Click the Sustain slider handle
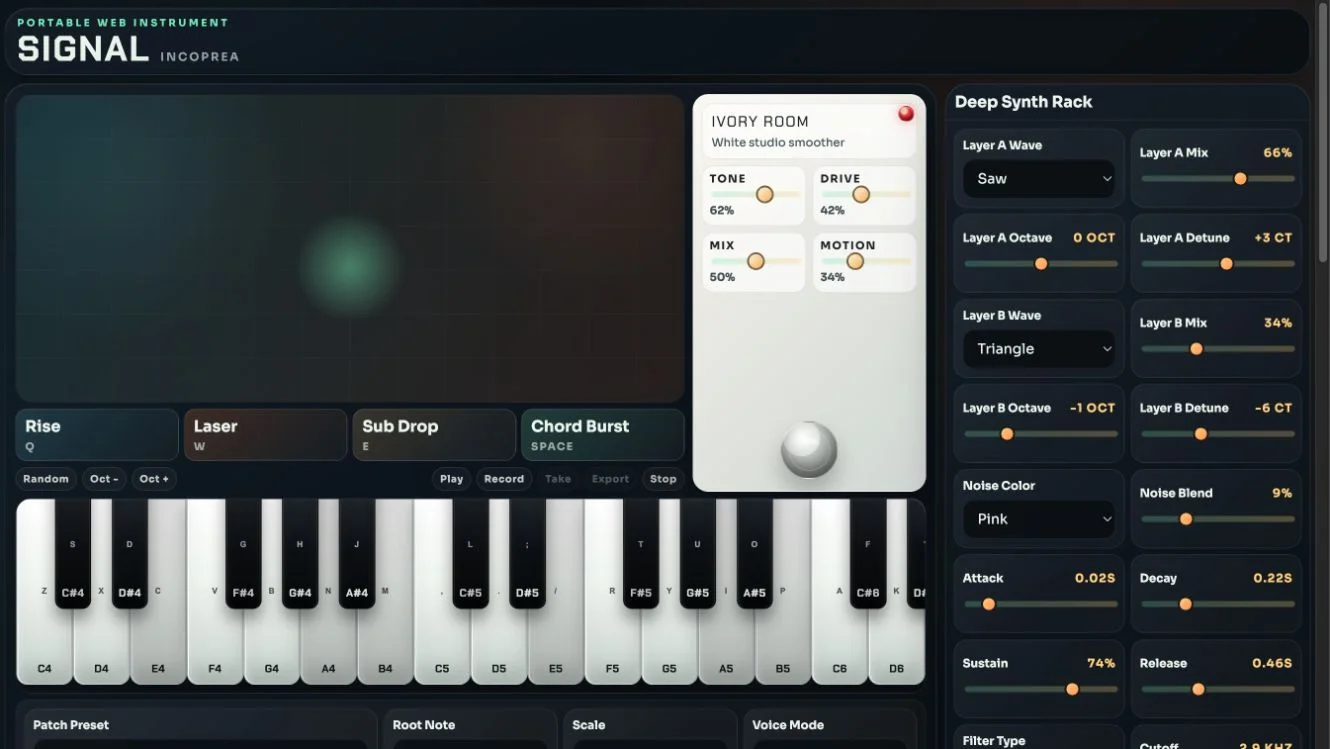The width and height of the screenshot is (1330, 749). 1072,689
